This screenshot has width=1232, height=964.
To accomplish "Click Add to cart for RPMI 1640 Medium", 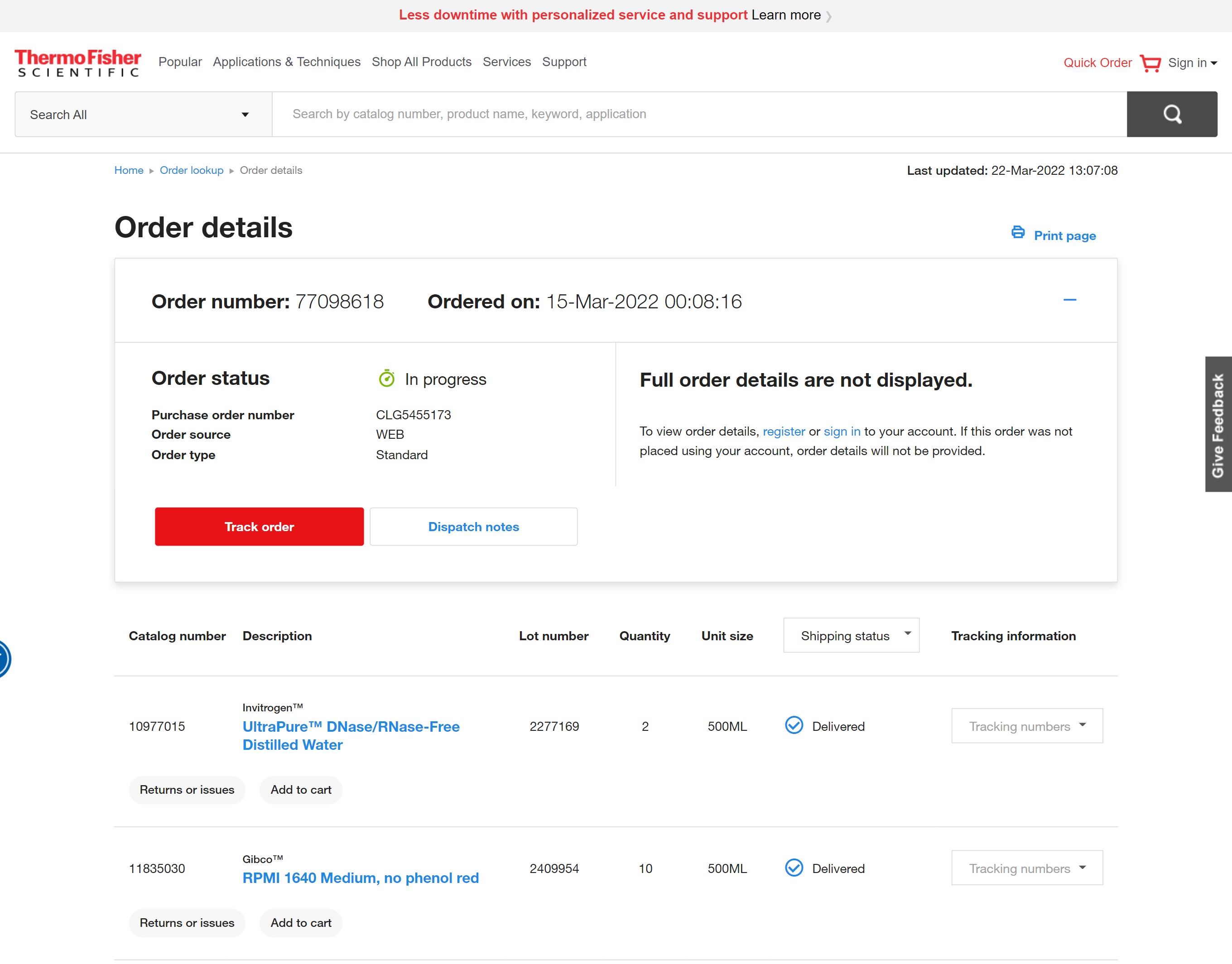I will pos(301,923).
